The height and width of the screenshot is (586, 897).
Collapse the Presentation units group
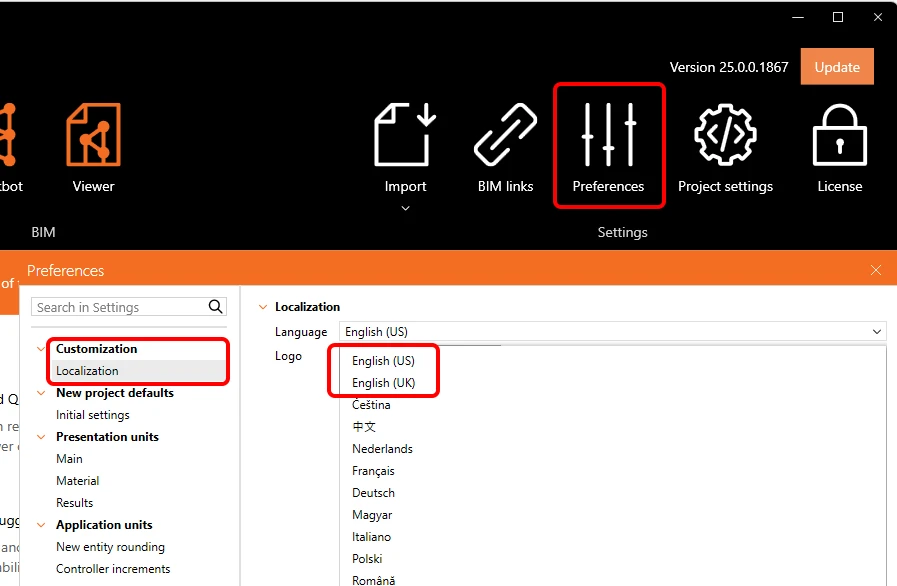[41, 437]
